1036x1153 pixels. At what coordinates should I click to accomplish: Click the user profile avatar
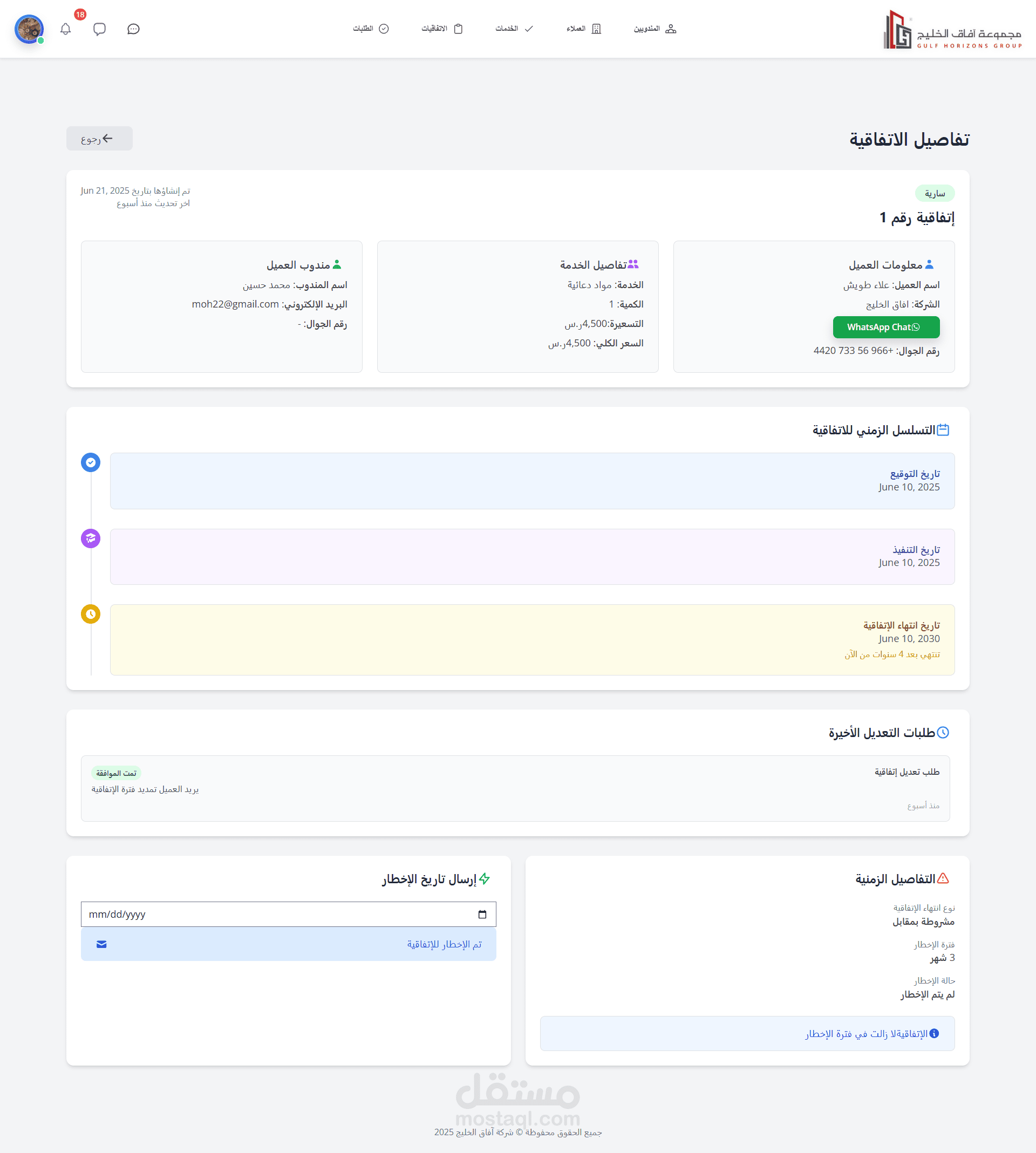pyautogui.click(x=29, y=29)
